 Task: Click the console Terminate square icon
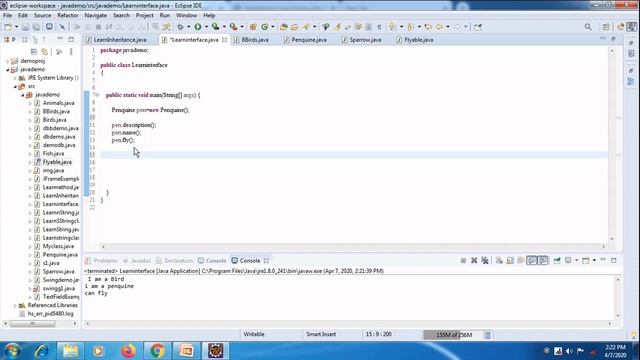463,260
